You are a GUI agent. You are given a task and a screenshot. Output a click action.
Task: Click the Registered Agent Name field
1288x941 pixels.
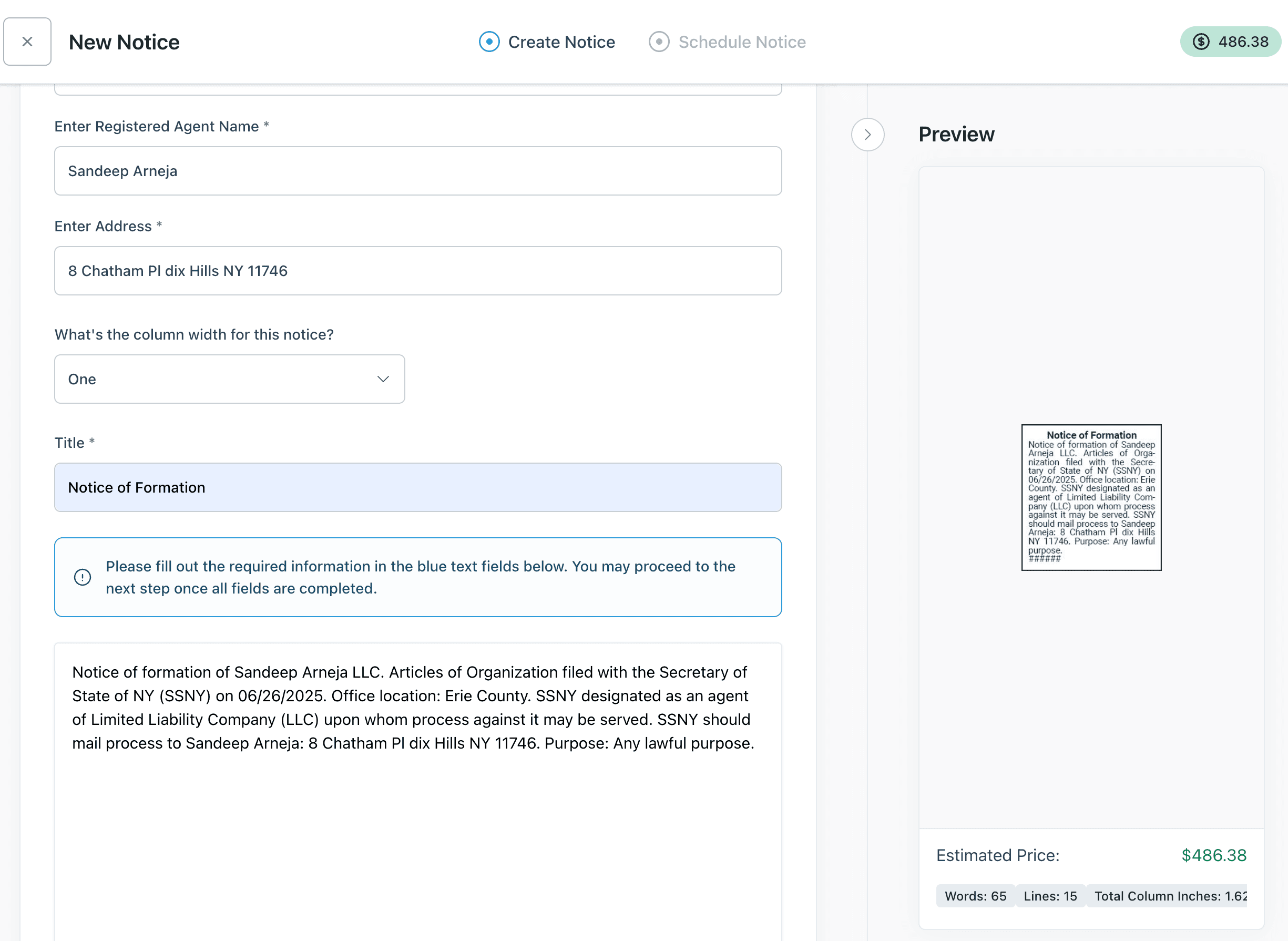(x=418, y=171)
